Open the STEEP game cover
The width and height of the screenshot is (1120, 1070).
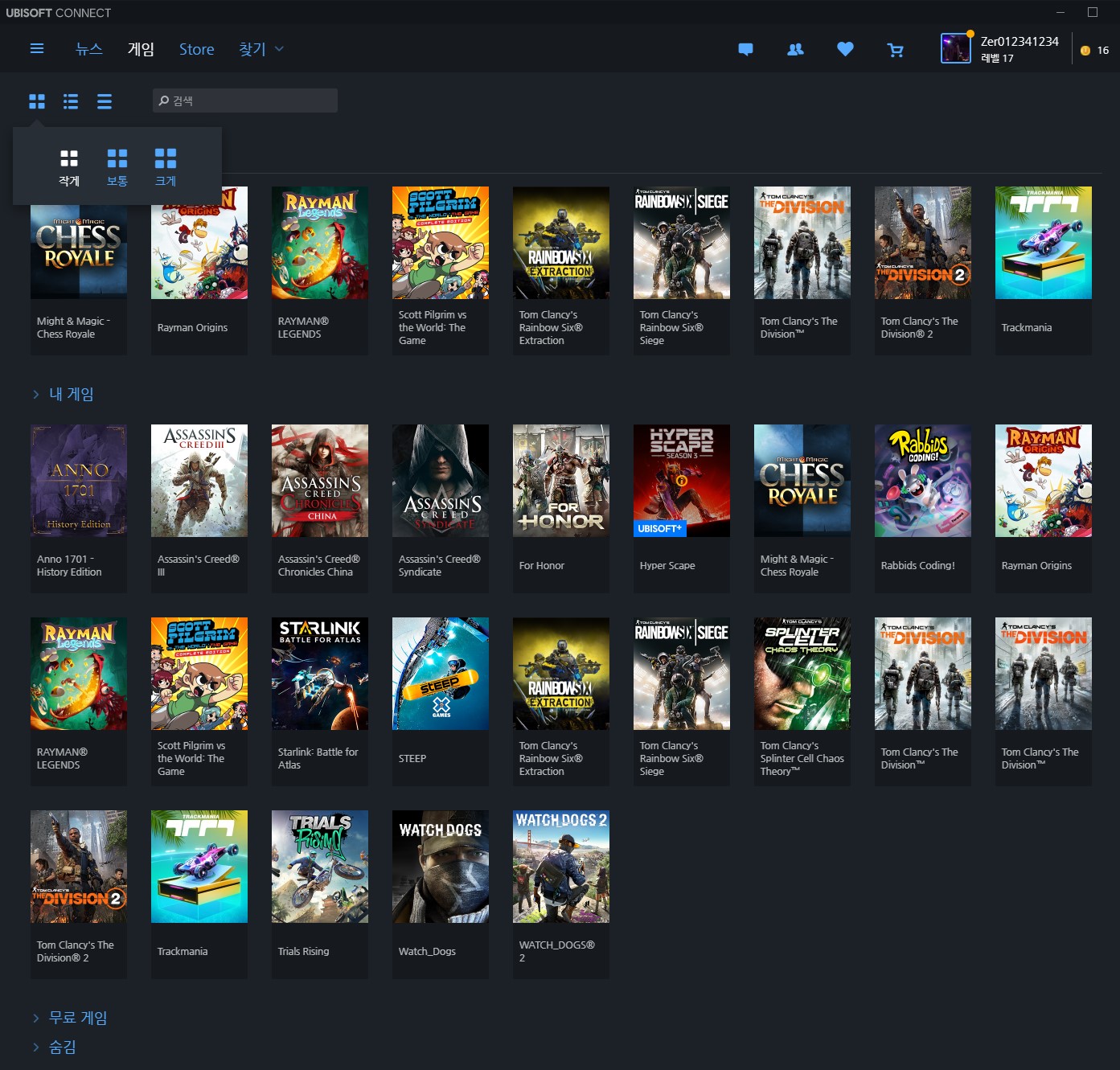pos(441,674)
